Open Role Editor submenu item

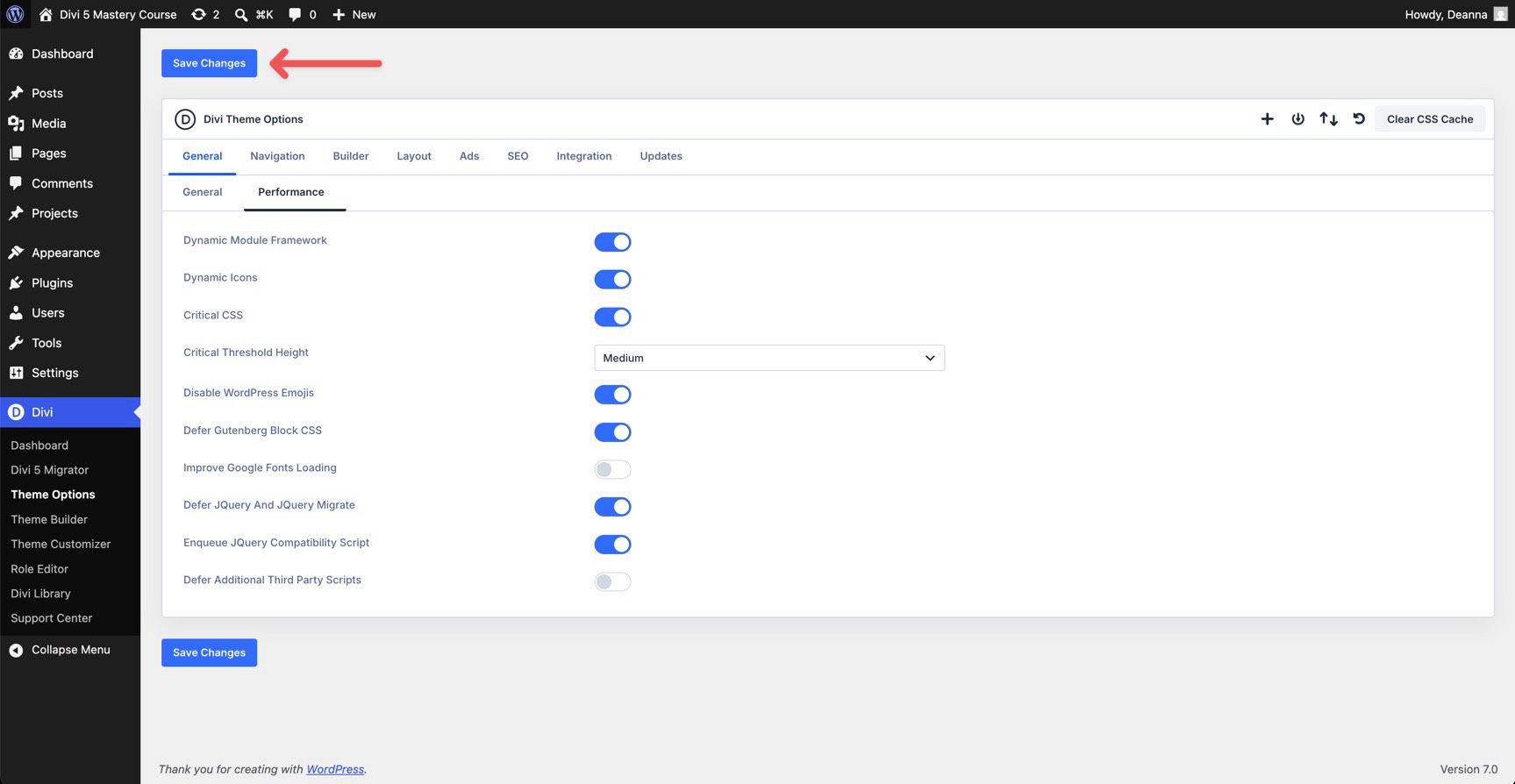click(x=39, y=568)
